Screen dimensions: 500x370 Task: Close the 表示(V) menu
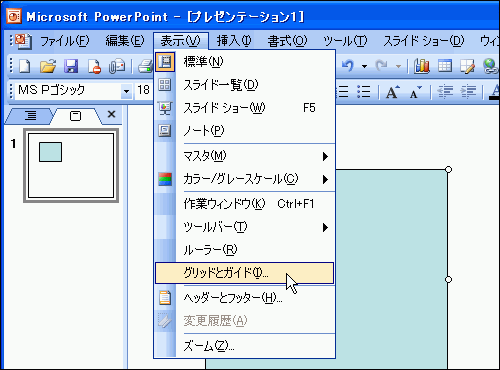pyautogui.click(x=181, y=41)
